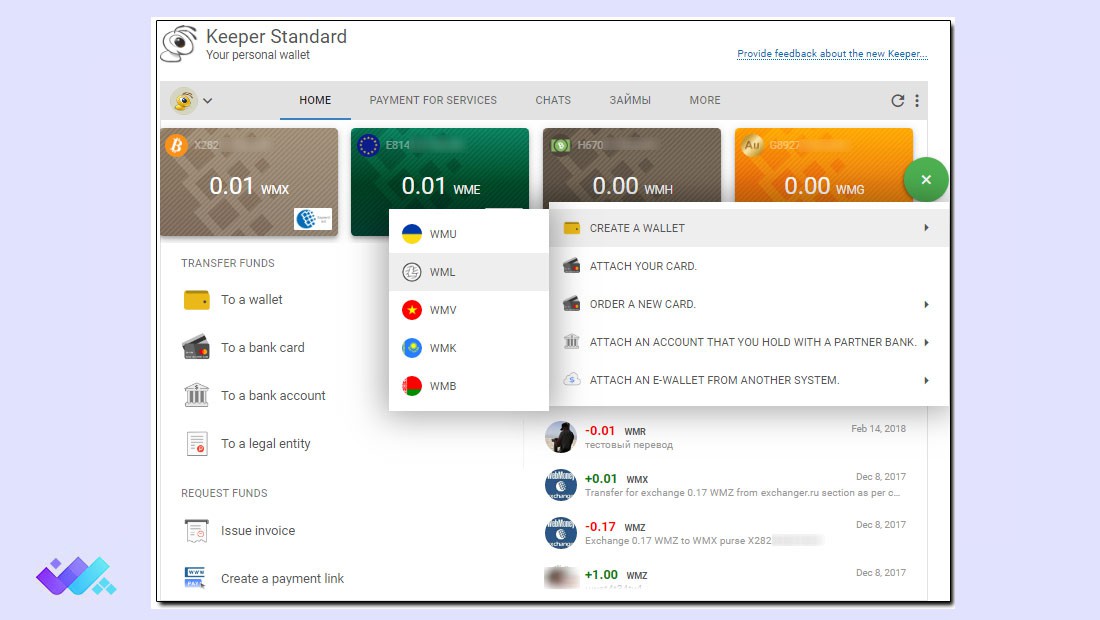The image size is (1100, 620).
Task: Click the yellow wallet transfer icon
Action: (x=196, y=300)
